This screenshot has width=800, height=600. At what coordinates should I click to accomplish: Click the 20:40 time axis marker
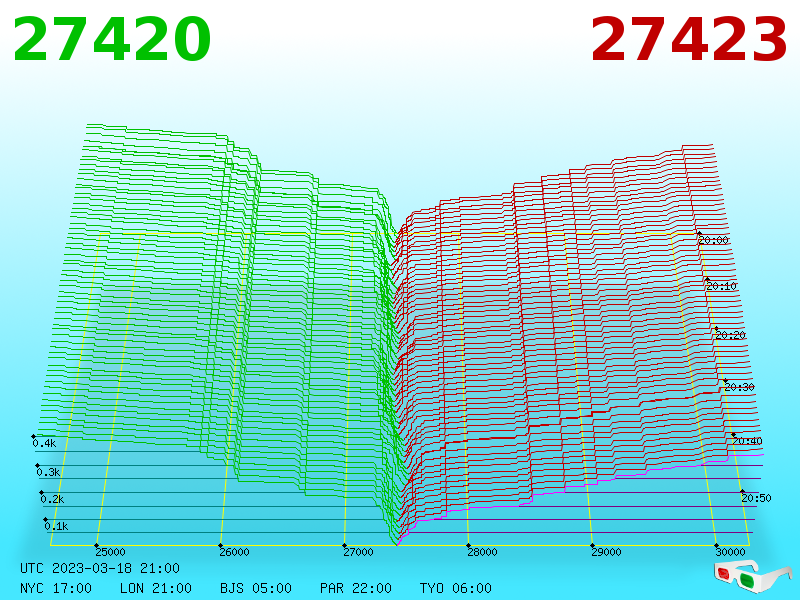pyautogui.click(x=747, y=441)
